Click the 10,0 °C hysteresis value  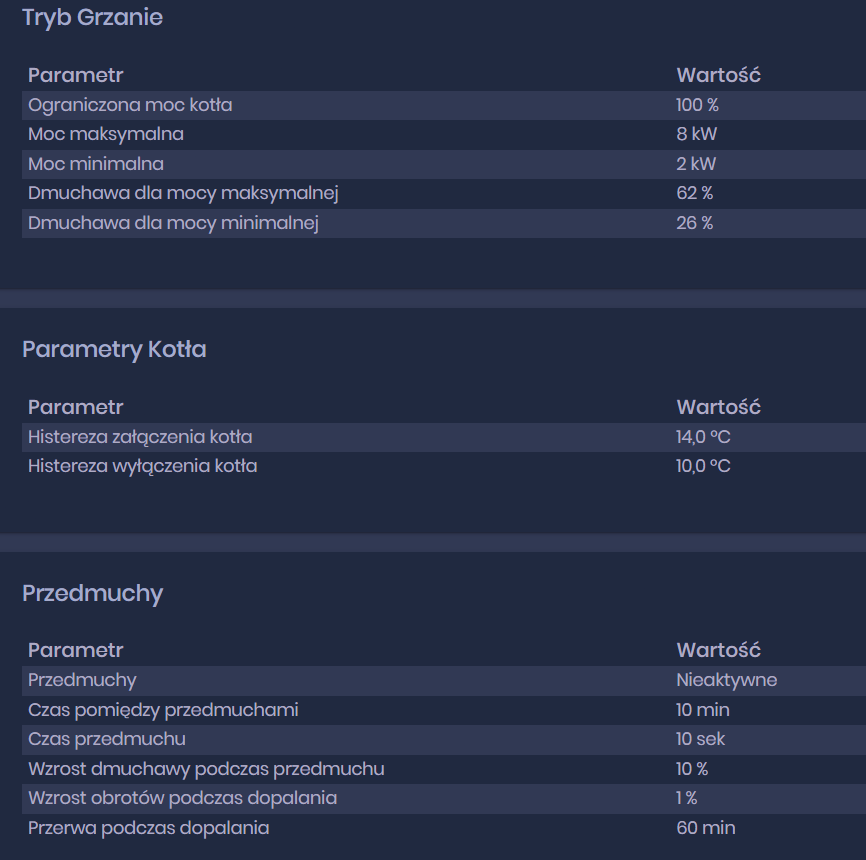coord(703,466)
